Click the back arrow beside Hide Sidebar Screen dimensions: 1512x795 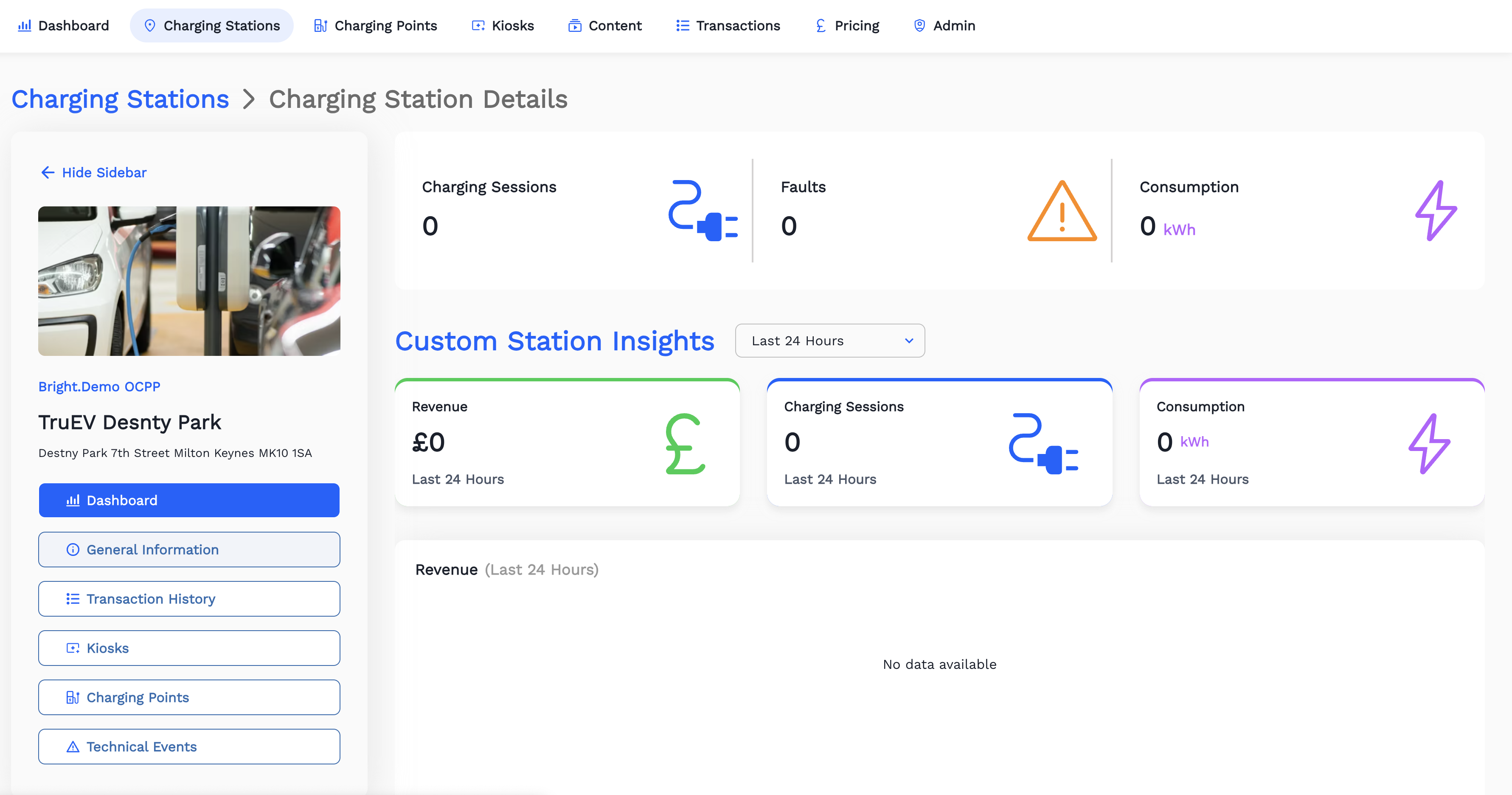tap(48, 172)
